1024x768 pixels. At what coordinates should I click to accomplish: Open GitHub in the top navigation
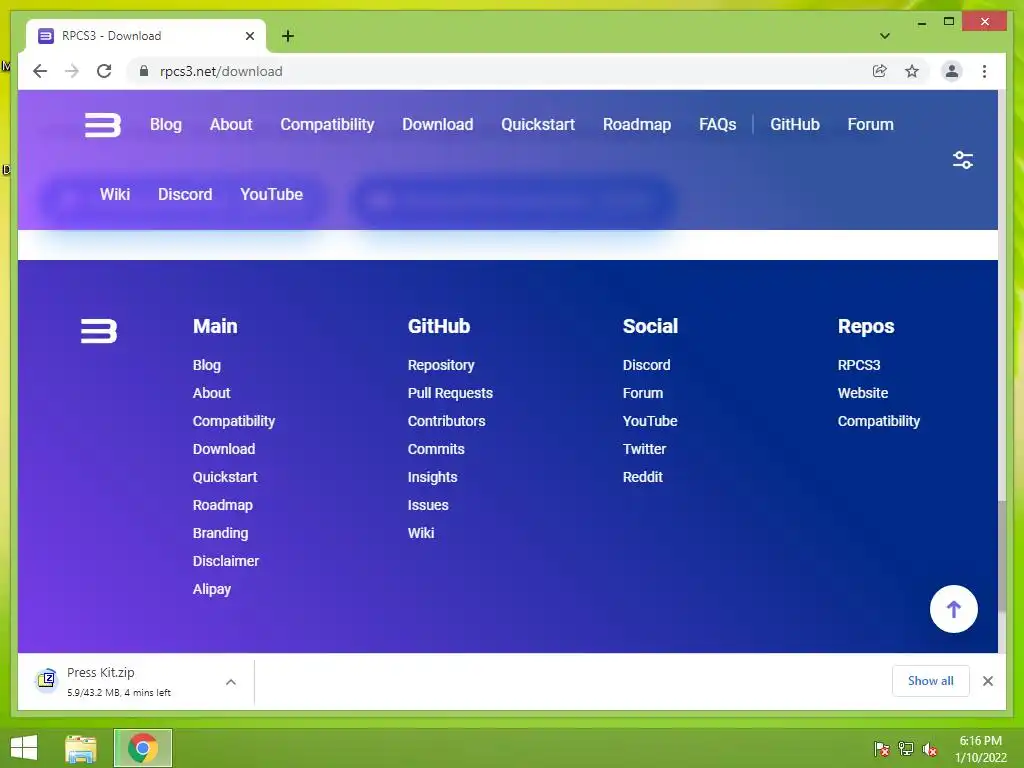click(x=795, y=124)
